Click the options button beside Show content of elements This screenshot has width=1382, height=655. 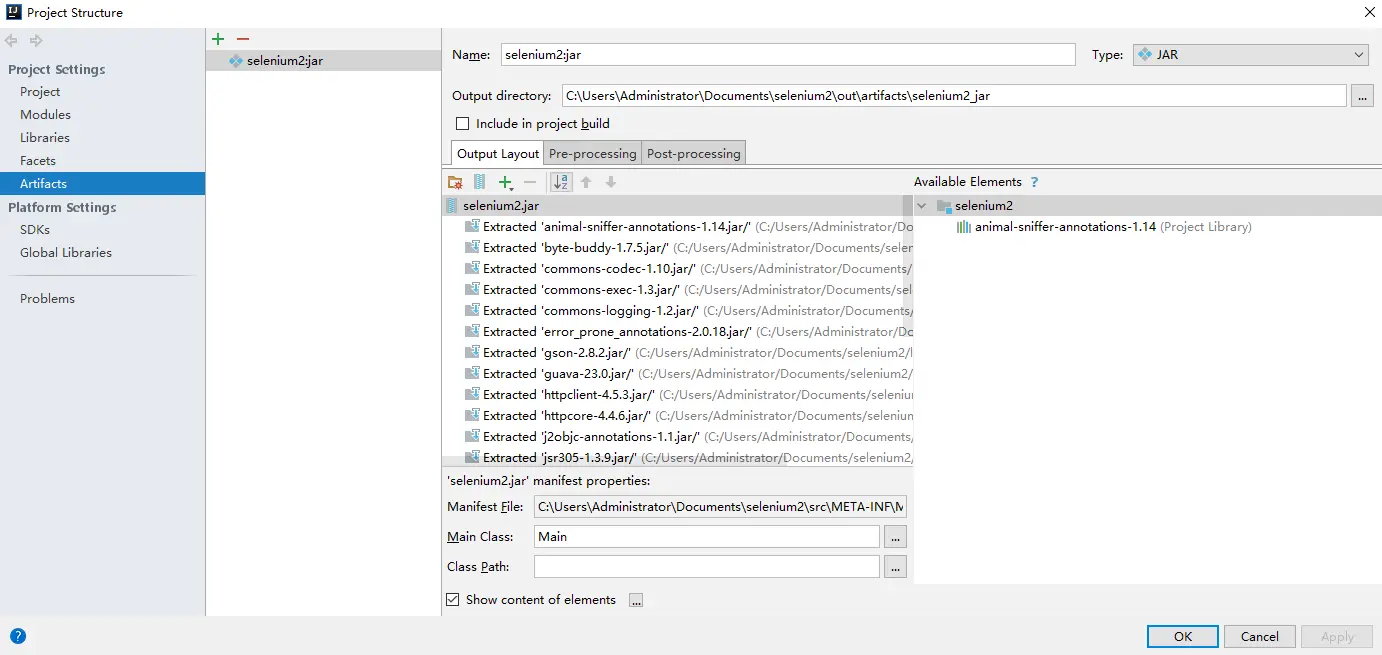(x=636, y=600)
